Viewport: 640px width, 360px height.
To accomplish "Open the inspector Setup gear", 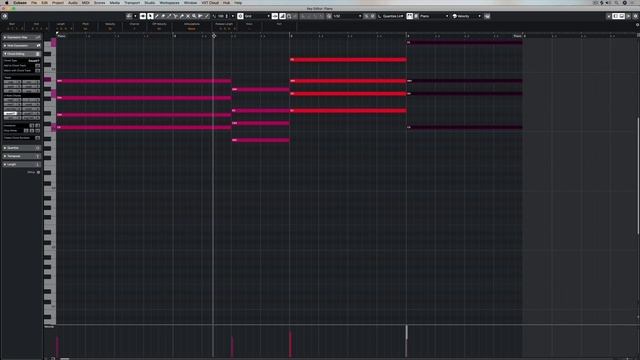I will 38,172.
